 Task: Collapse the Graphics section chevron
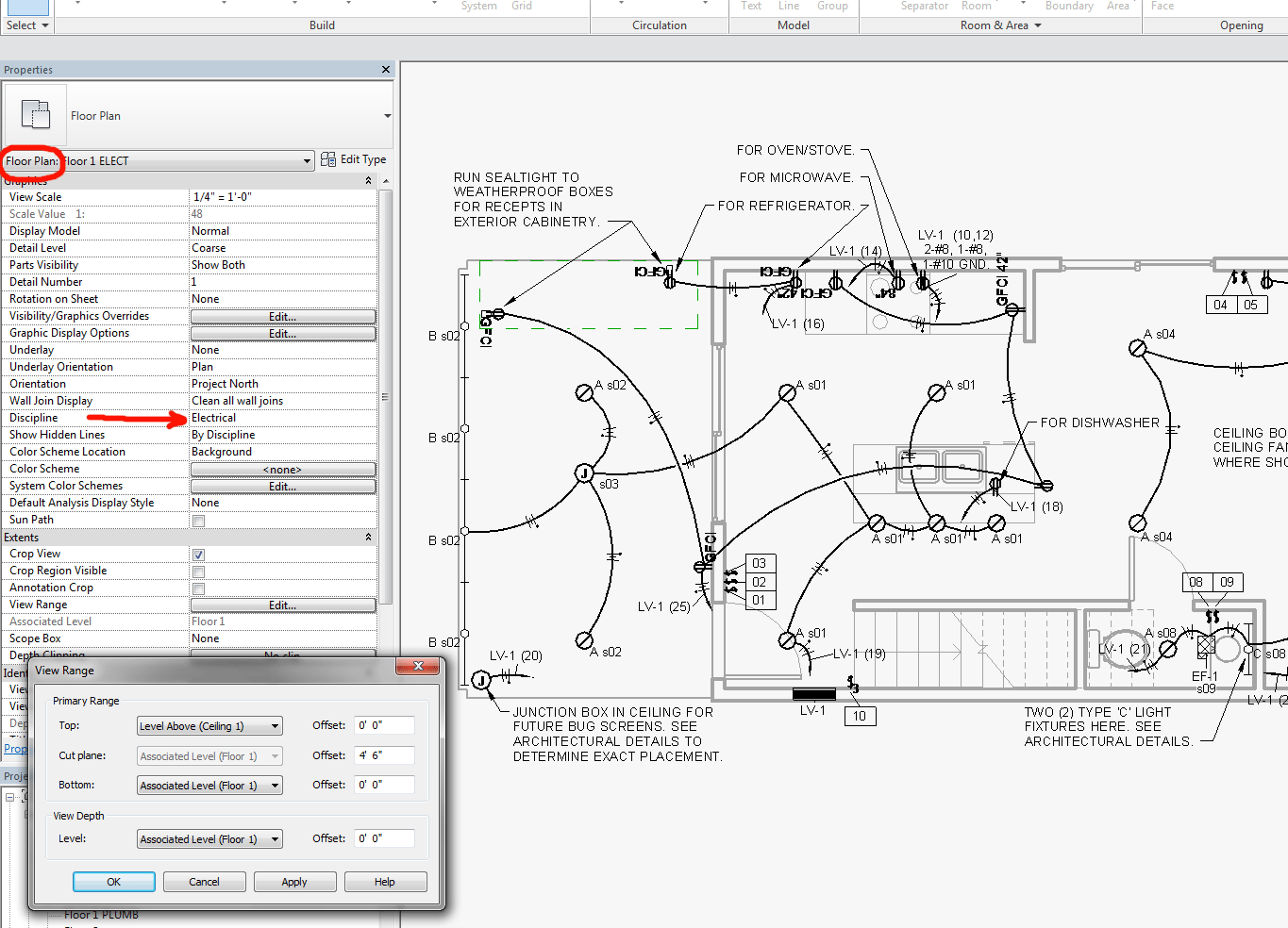368,180
